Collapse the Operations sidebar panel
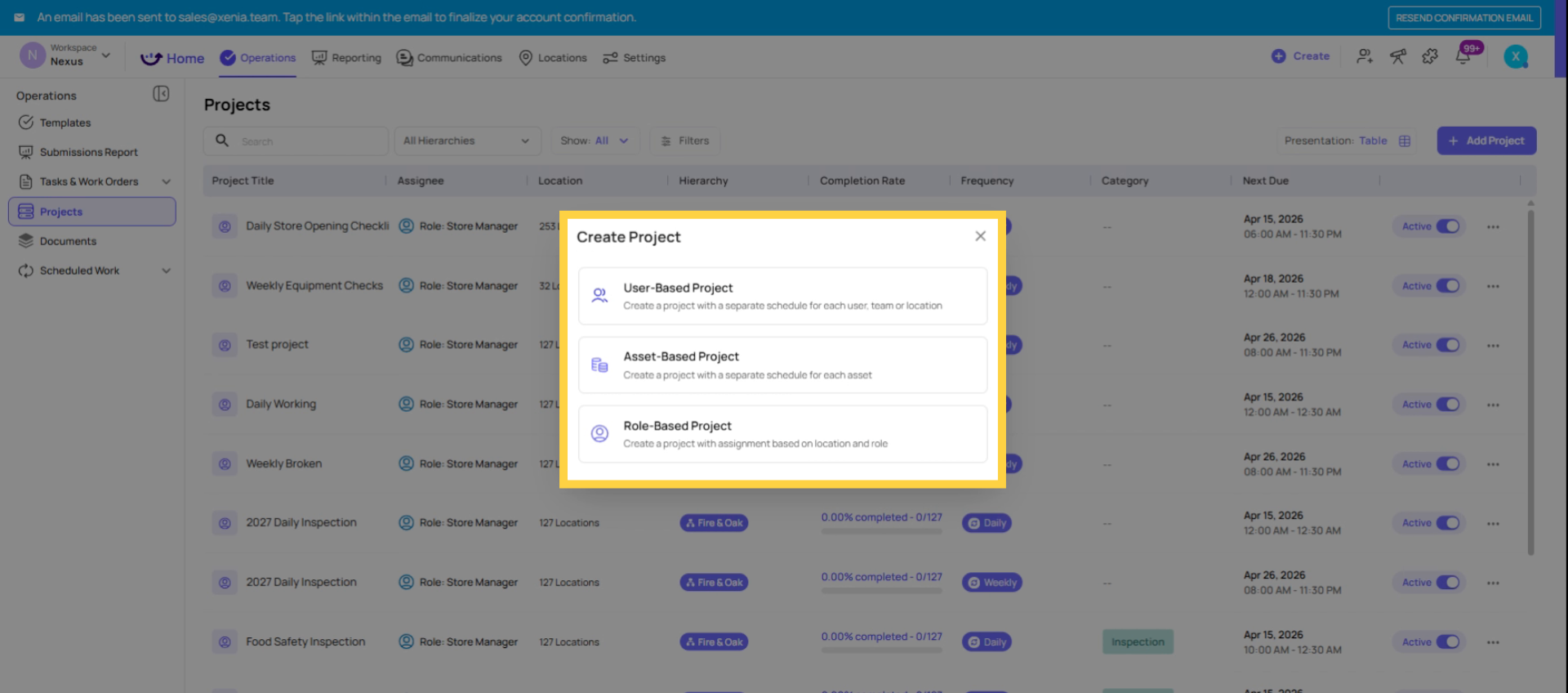The image size is (1568, 693). point(161,94)
